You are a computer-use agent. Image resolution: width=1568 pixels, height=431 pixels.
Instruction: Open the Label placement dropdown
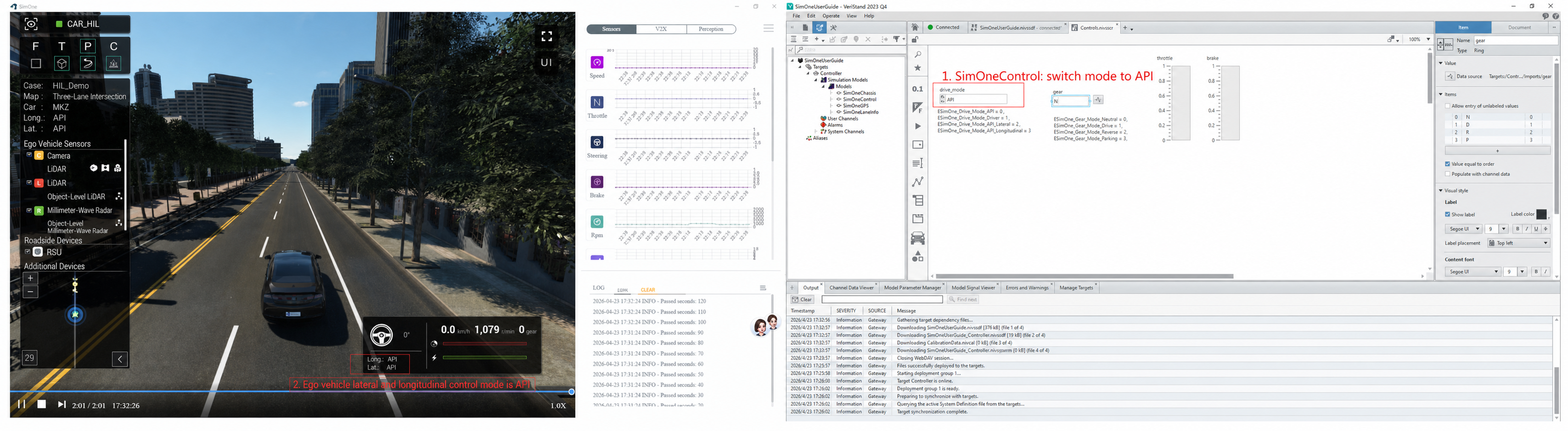[x=1519, y=243]
